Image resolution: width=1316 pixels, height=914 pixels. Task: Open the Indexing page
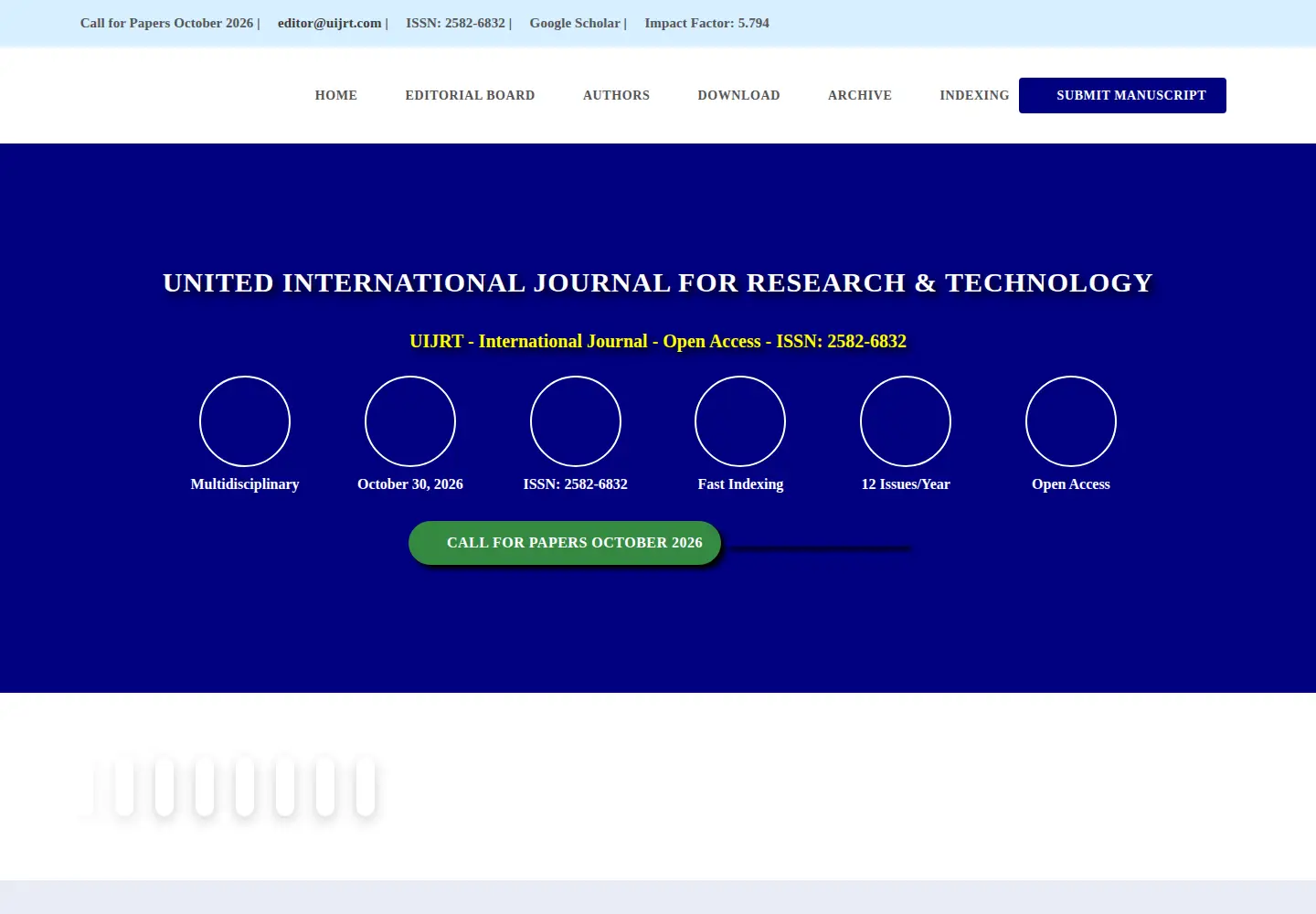pos(974,95)
